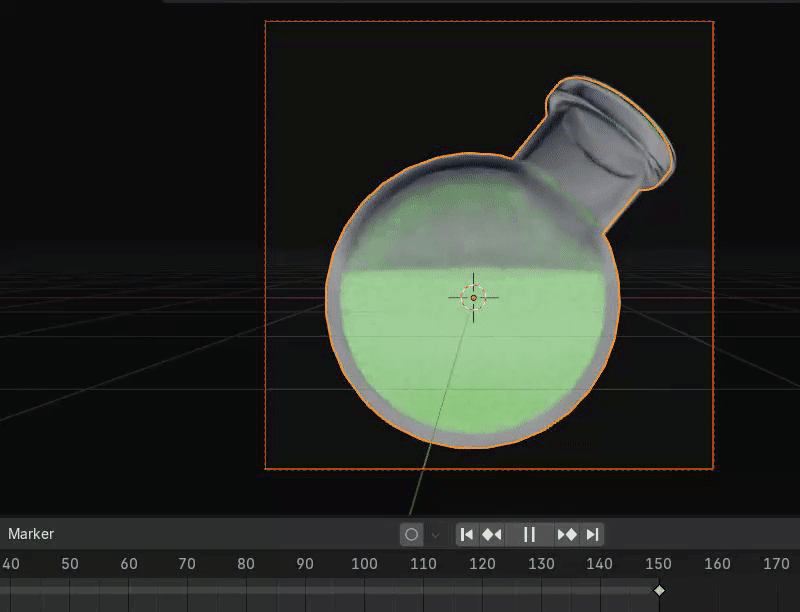Viewport: 800px width, 612px height.
Task: Click frame 80 on the timeline ruler
Action: pos(246,564)
